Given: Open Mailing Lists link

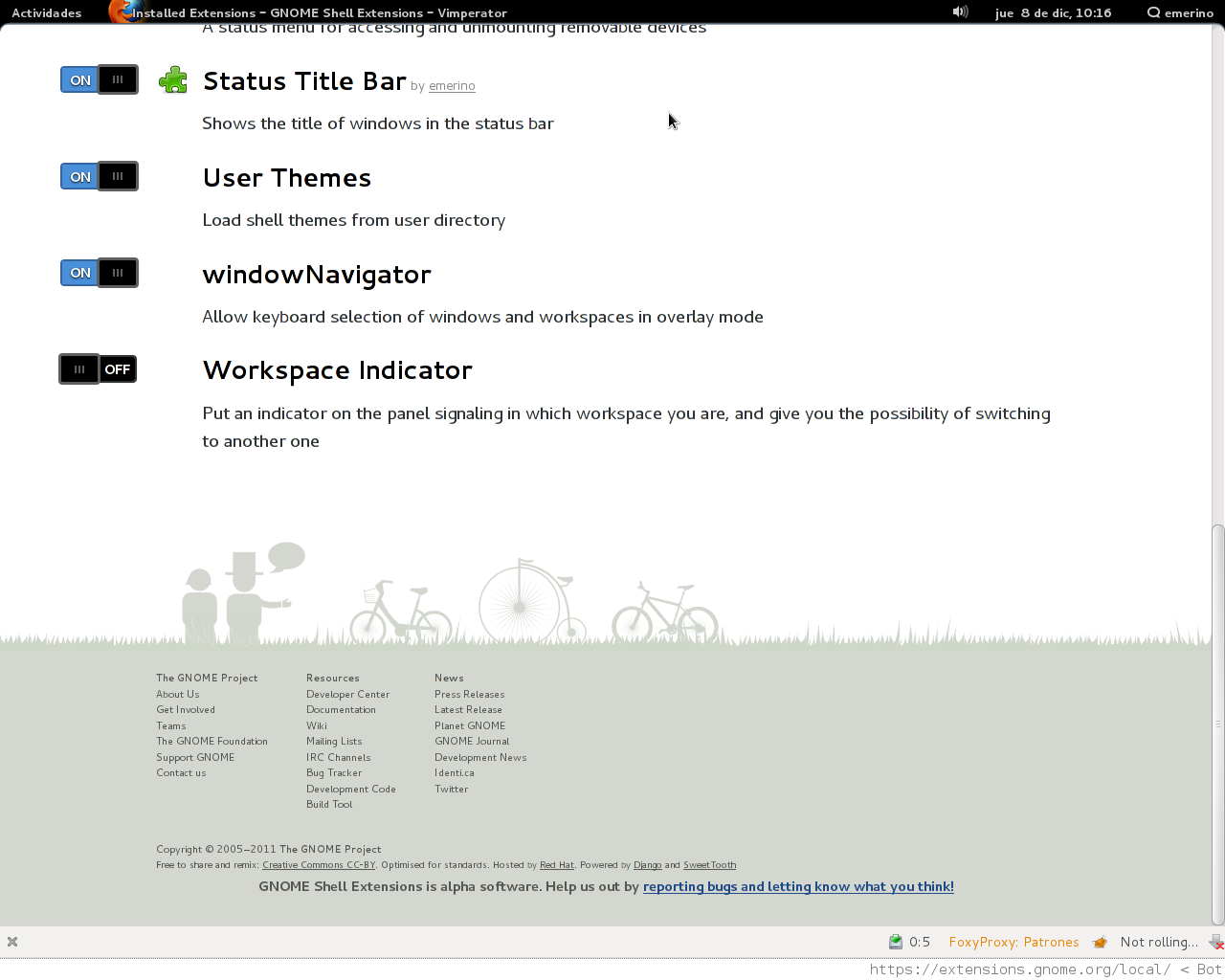Looking at the screenshot, I should pyautogui.click(x=334, y=742).
